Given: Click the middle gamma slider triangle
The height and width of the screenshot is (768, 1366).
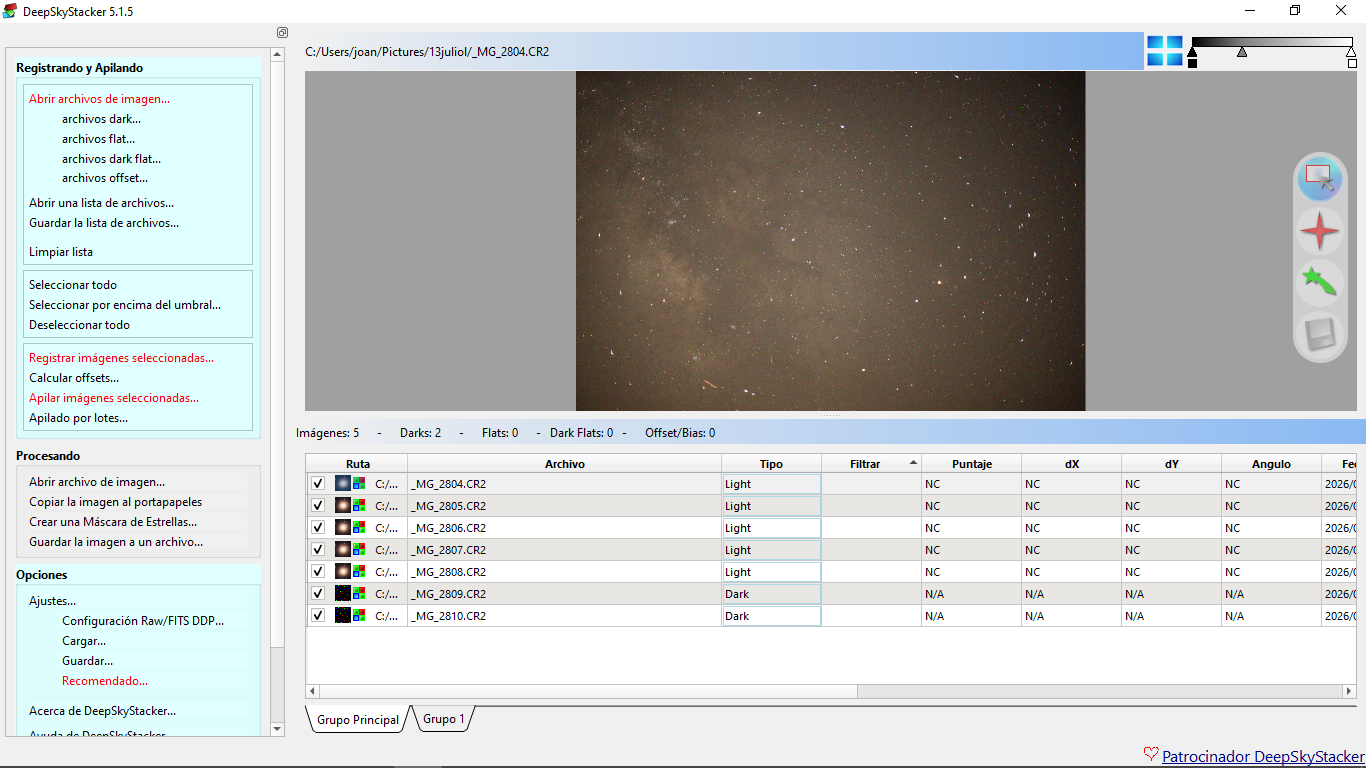Looking at the screenshot, I should pyautogui.click(x=1242, y=51).
